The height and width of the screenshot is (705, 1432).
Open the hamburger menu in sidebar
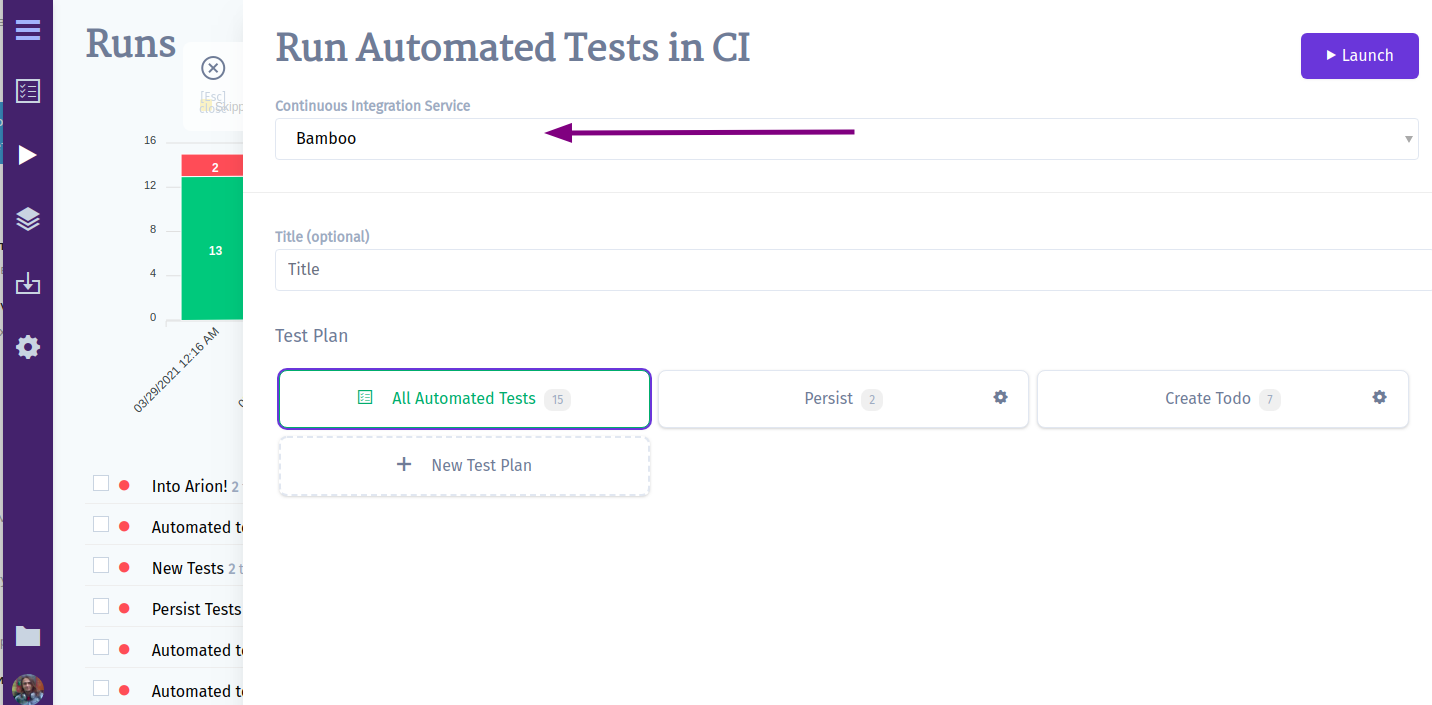click(x=28, y=30)
